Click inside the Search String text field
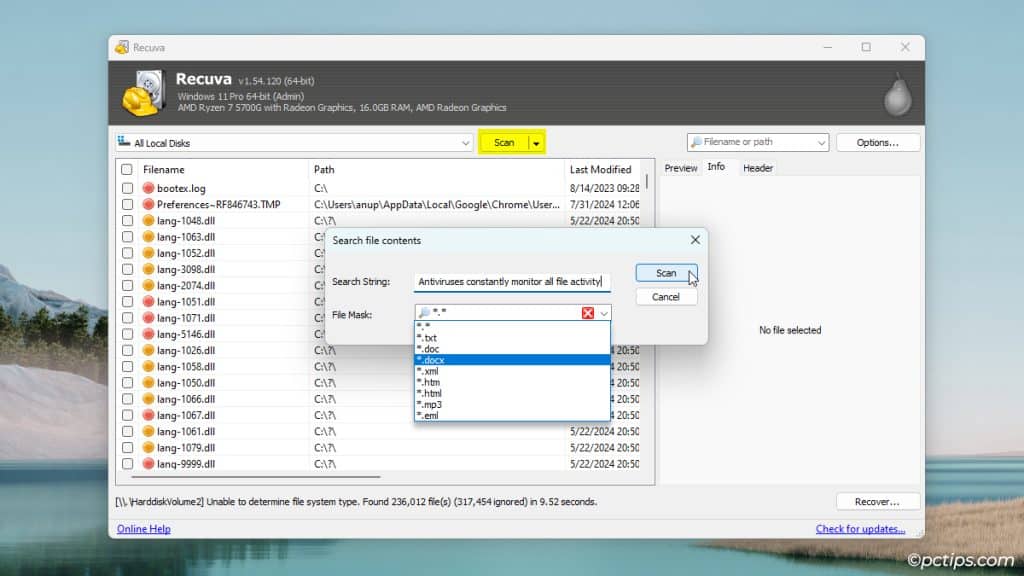 [512, 281]
